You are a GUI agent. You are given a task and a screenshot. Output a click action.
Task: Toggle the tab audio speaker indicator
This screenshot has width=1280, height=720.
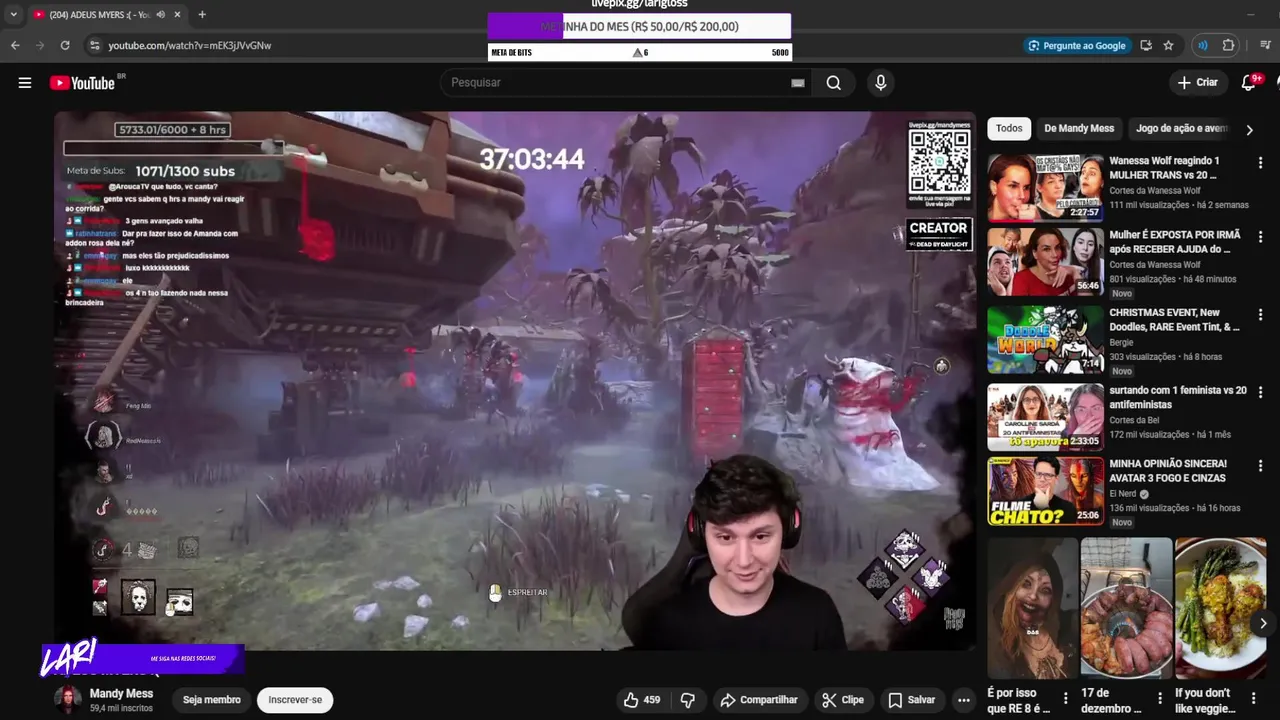[x=160, y=15]
